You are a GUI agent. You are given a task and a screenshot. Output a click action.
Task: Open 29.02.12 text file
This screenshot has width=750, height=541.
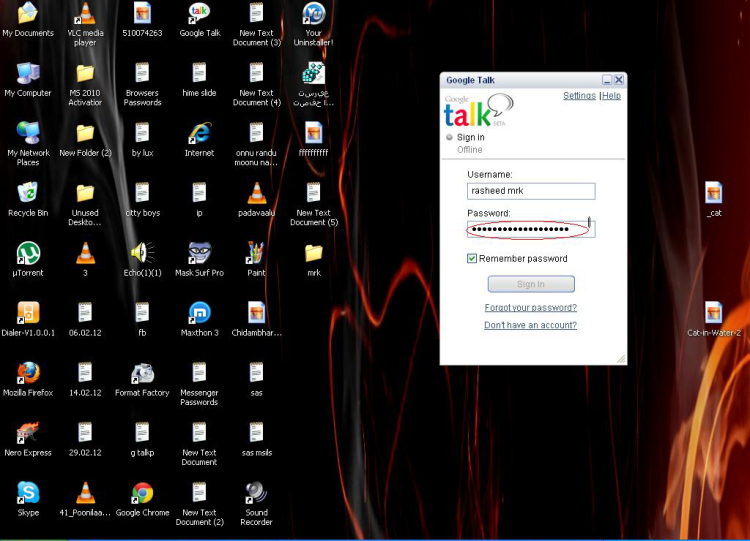point(85,432)
